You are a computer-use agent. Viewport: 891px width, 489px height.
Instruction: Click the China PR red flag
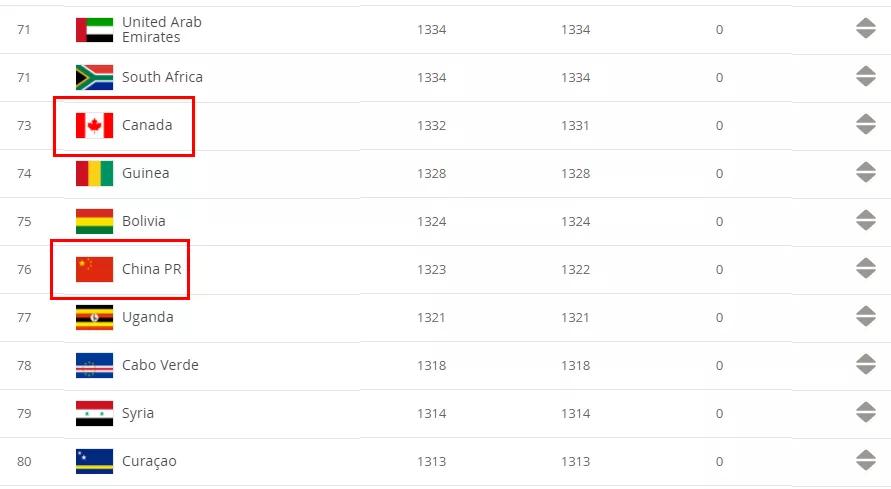pos(94,269)
